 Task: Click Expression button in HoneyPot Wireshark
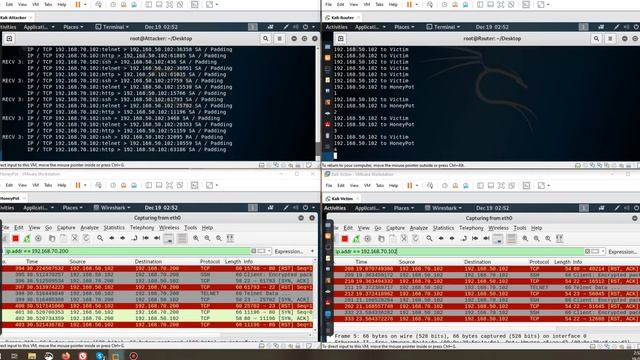point(289,251)
